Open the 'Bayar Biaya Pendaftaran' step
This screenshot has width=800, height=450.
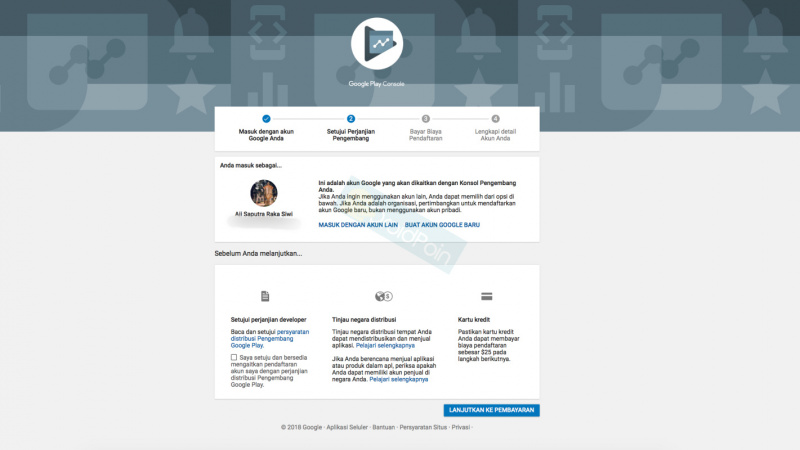[x=426, y=135]
